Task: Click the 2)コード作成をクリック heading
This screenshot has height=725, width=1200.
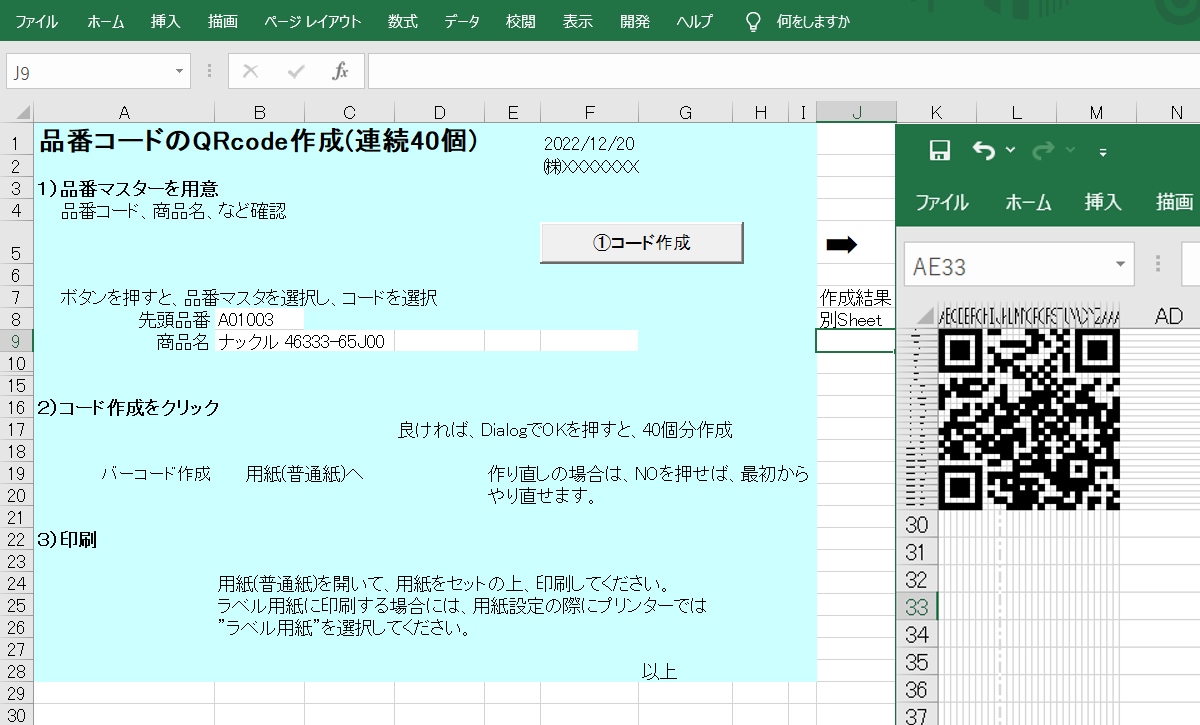Action: click(x=128, y=407)
